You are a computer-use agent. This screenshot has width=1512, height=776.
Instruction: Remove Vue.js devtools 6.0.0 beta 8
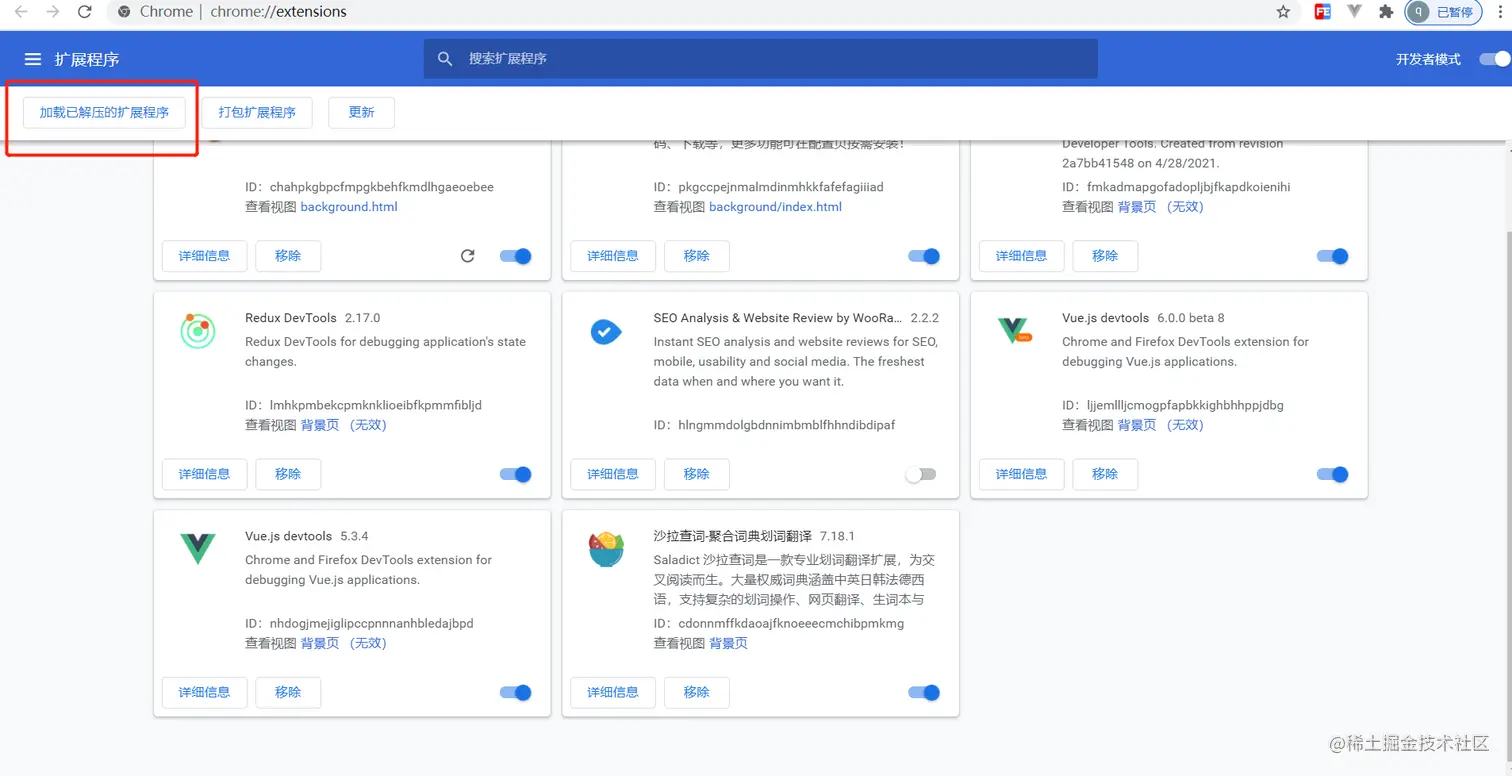(x=1105, y=474)
